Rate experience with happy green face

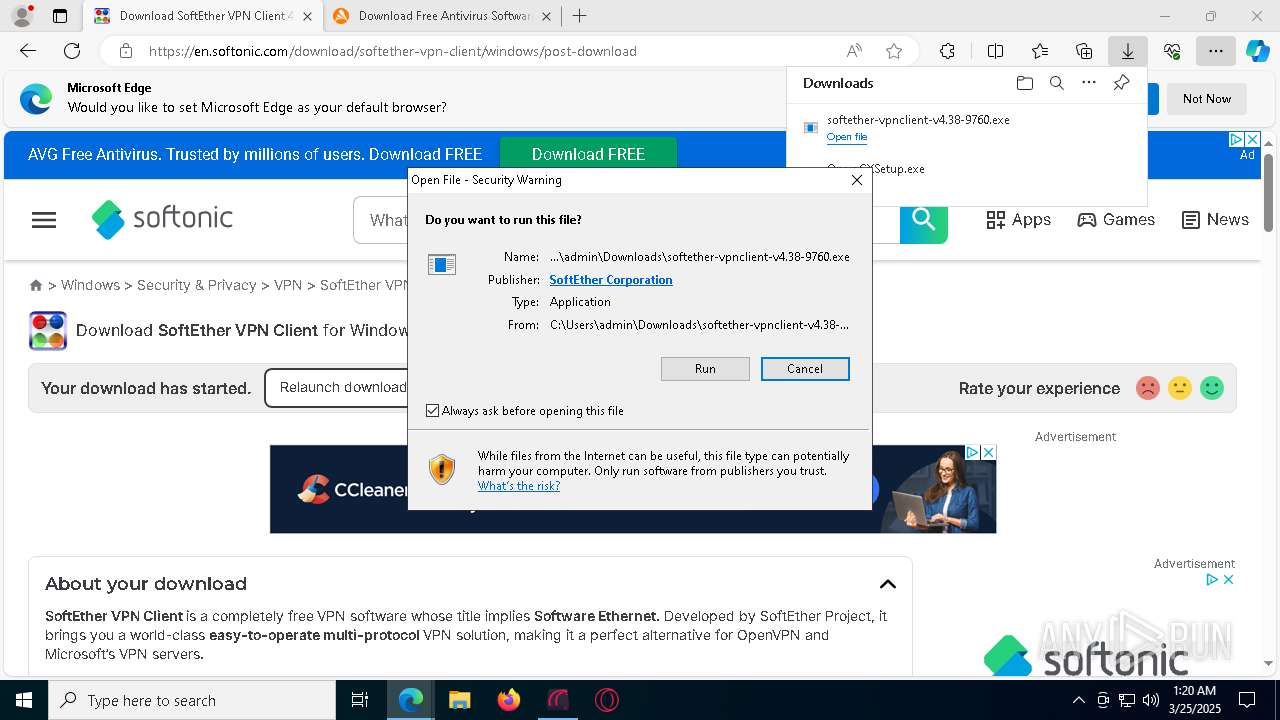tap(1212, 388)
